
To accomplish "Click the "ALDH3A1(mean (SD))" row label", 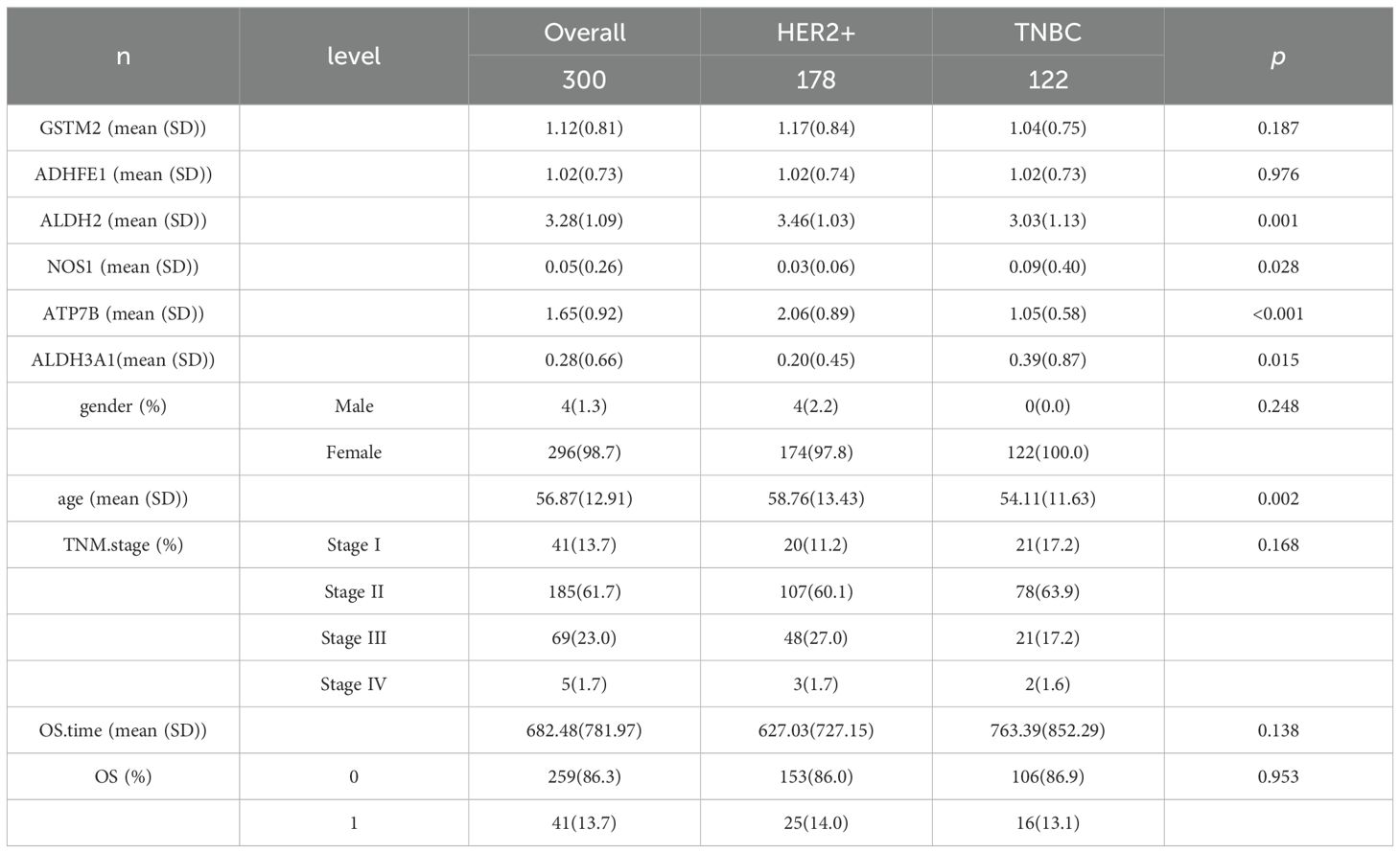I will pos(123,359).
